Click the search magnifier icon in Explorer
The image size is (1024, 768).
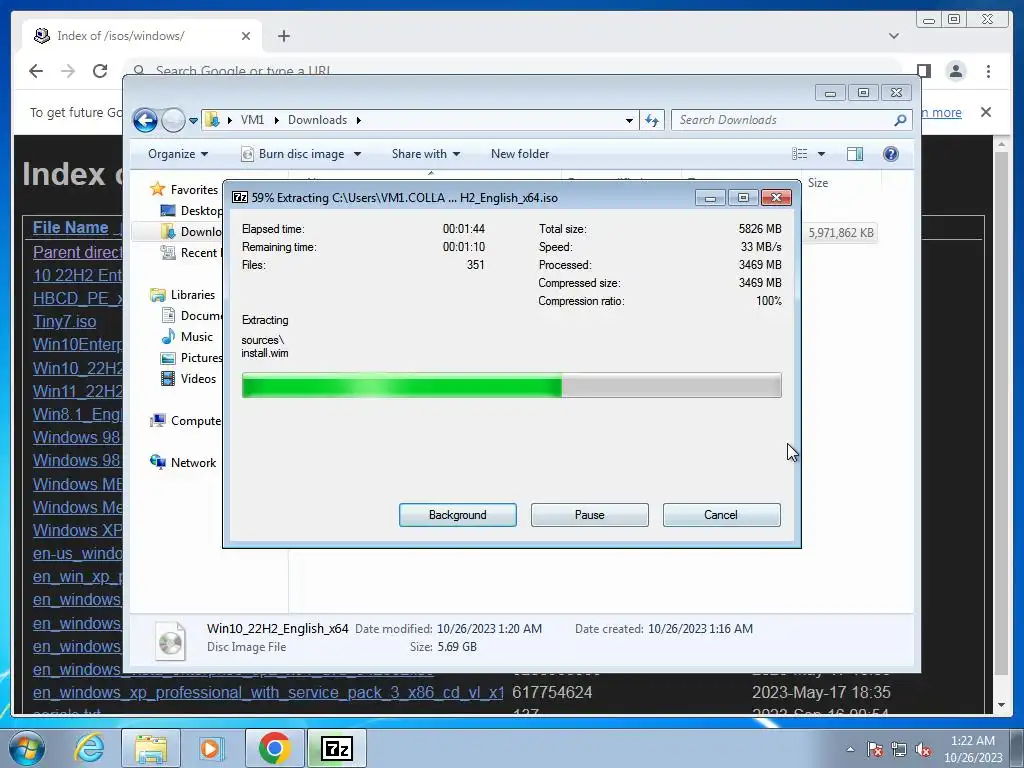point(901,120)
